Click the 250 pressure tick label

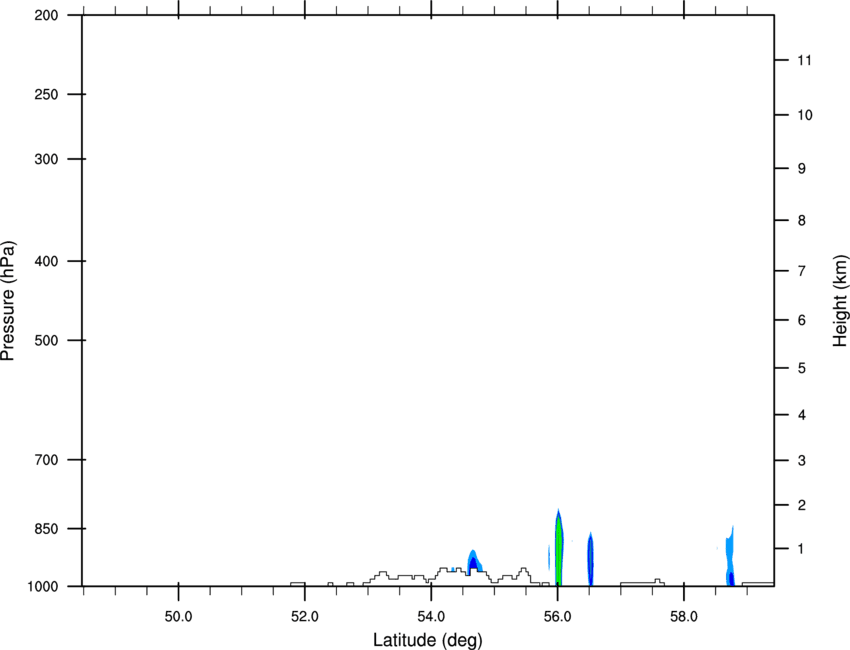[x=46, y=94]
